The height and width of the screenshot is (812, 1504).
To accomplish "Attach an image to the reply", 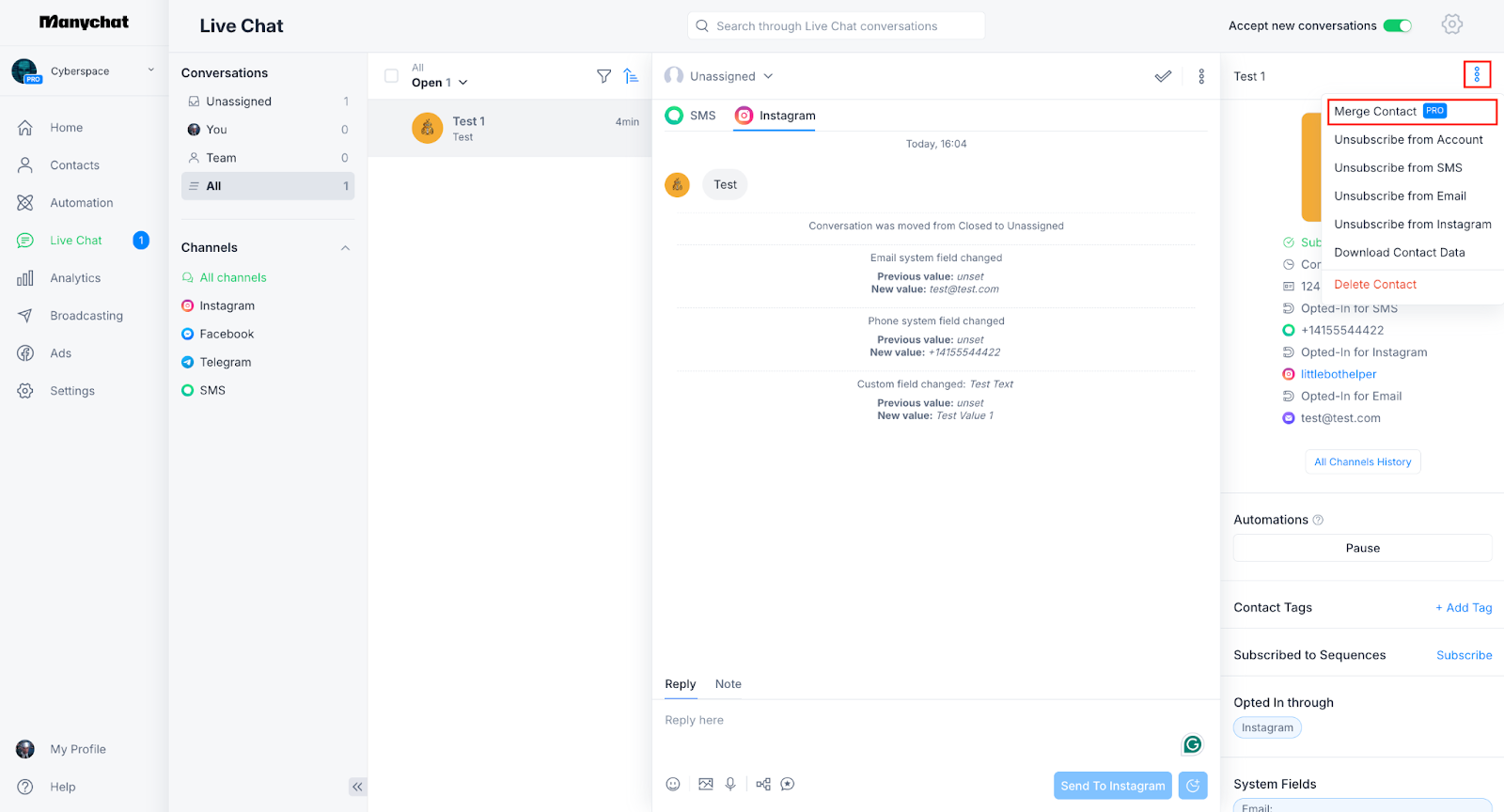I will click(x=706, y=784).
